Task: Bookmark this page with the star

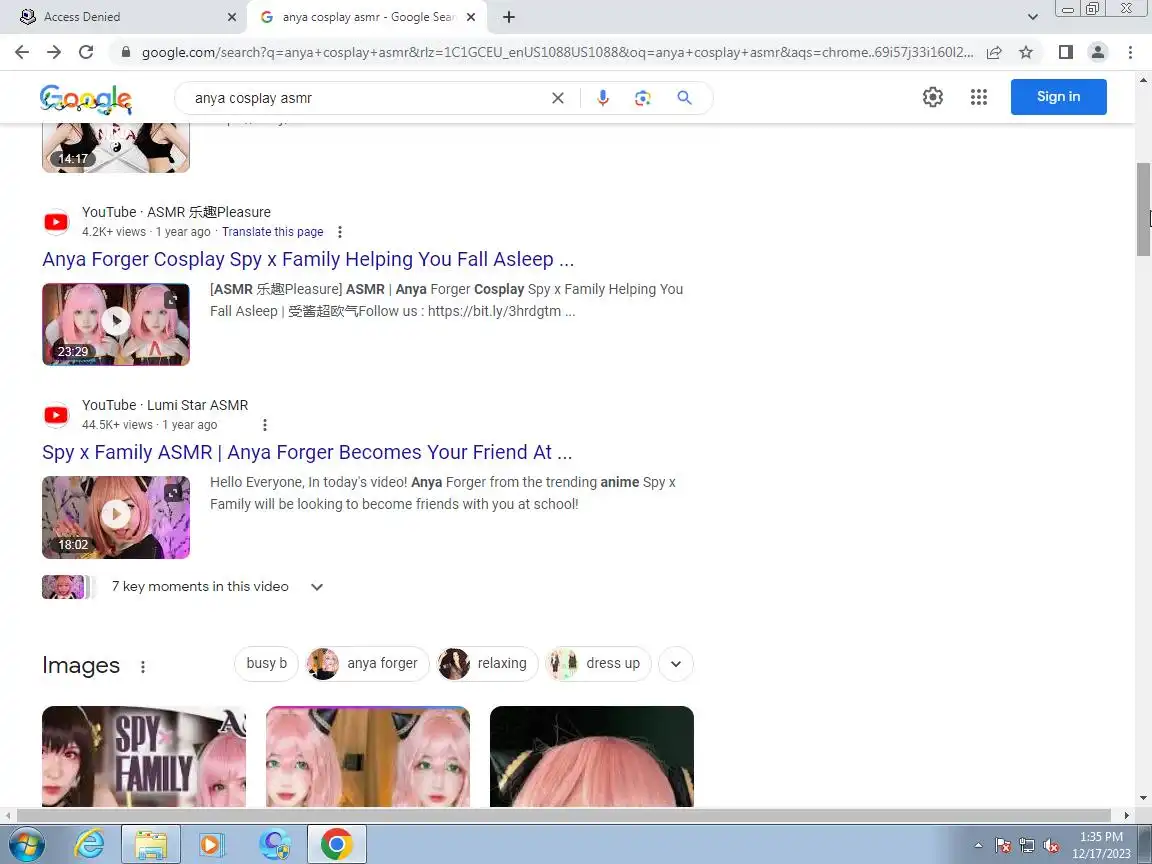Action: 1026,52
